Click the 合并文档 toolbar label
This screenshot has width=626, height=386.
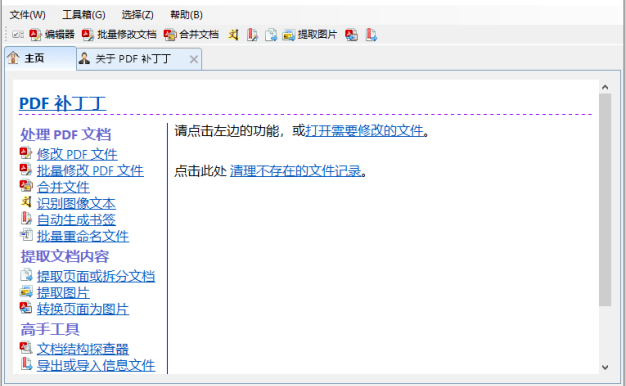199,35
